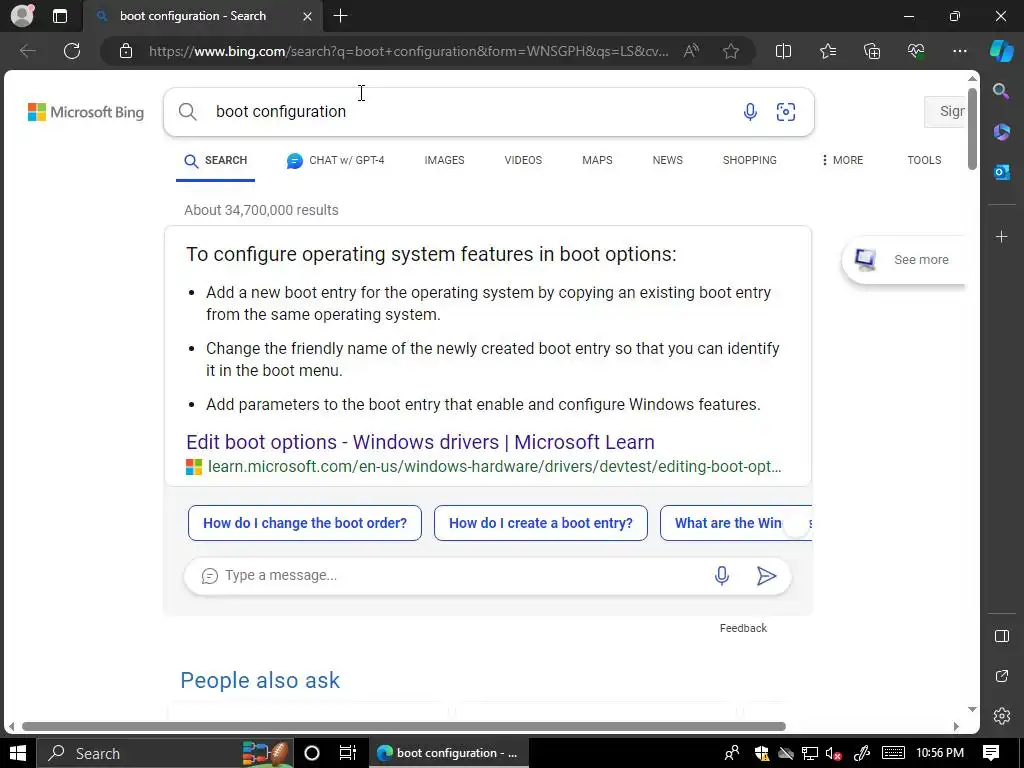Open the Favorites list
The width and height of the screenshot is (1024, 768).
point(827,51)
